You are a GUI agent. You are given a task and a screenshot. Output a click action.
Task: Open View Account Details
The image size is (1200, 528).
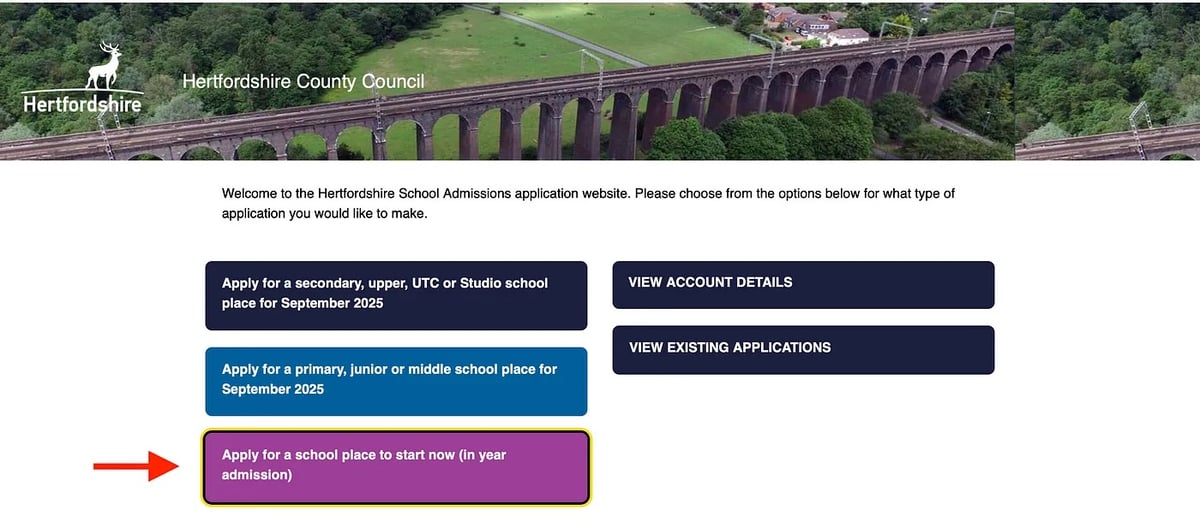[x=803, y=284]
